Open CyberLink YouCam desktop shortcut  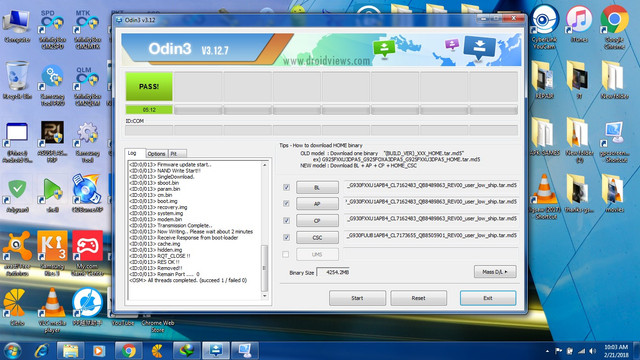[544, 26]
